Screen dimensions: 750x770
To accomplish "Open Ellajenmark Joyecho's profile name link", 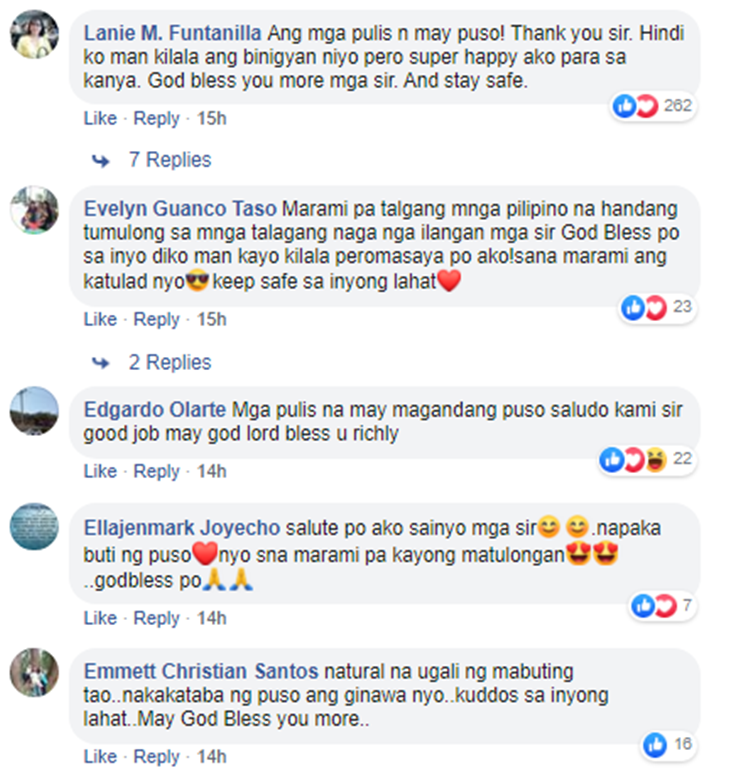I will coord(182,528).
